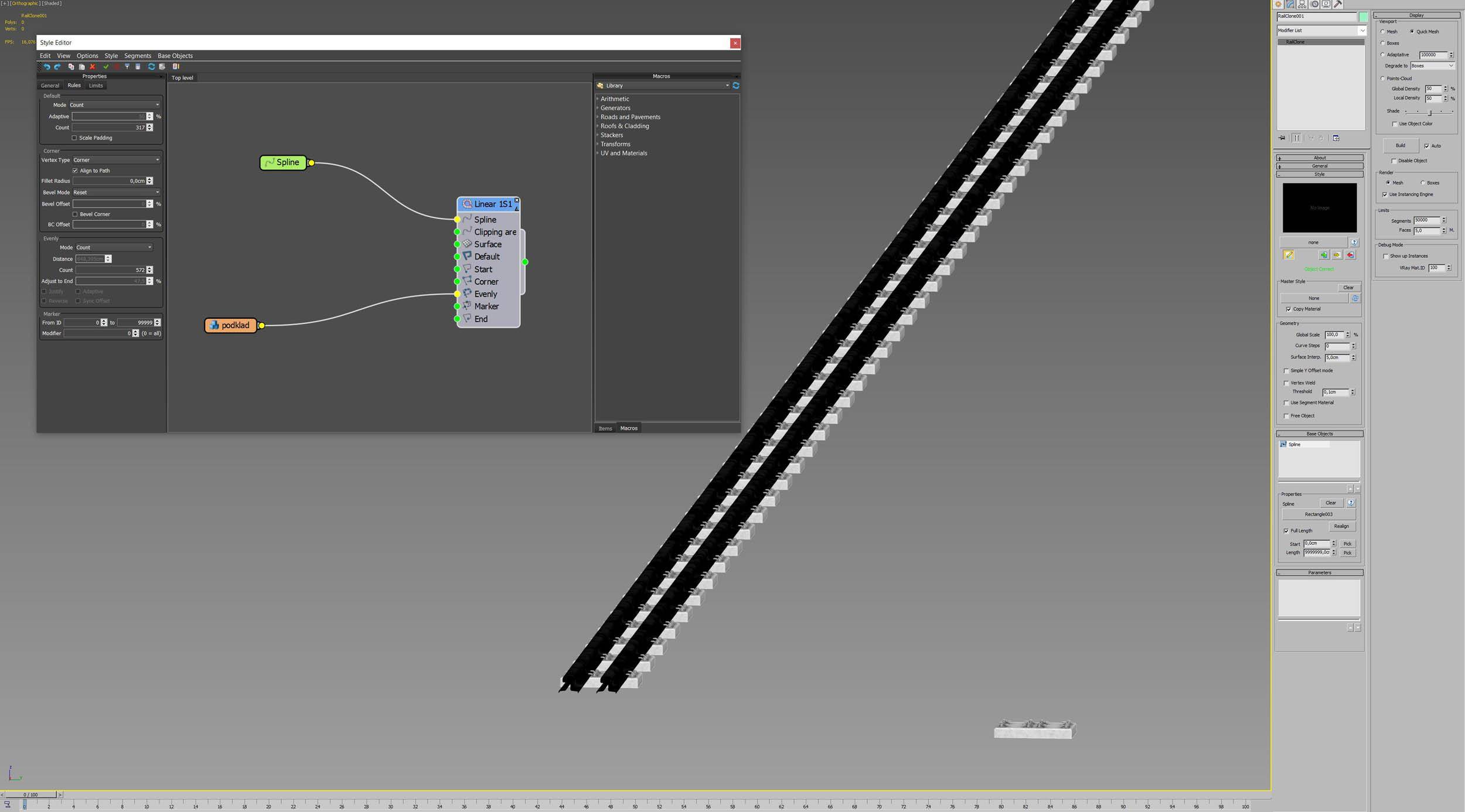Viewport: 1465px width, 812px height.
Task: Switch to the Limits tab
Action: click(96, 86)
